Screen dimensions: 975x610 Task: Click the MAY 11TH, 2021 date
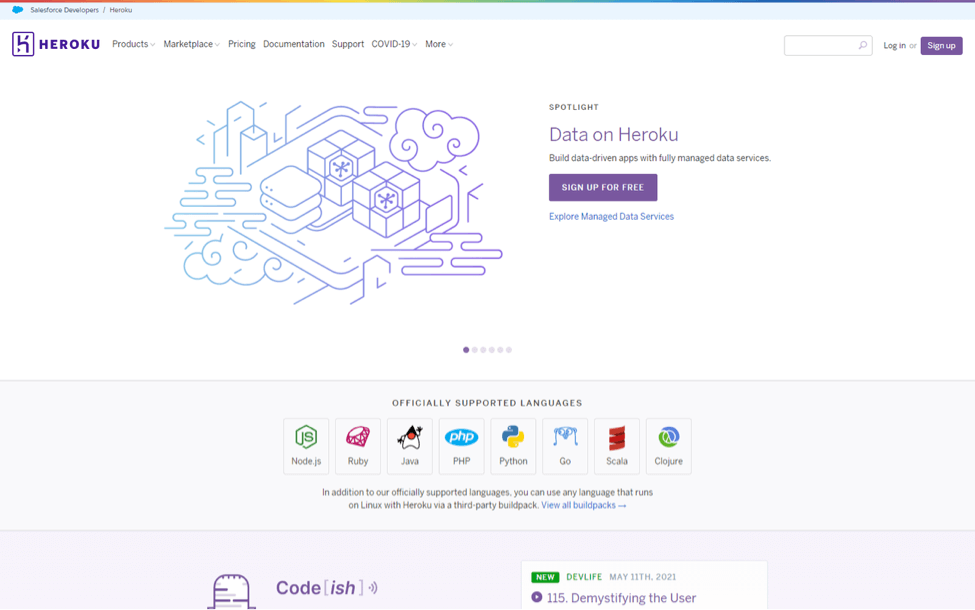642,577
